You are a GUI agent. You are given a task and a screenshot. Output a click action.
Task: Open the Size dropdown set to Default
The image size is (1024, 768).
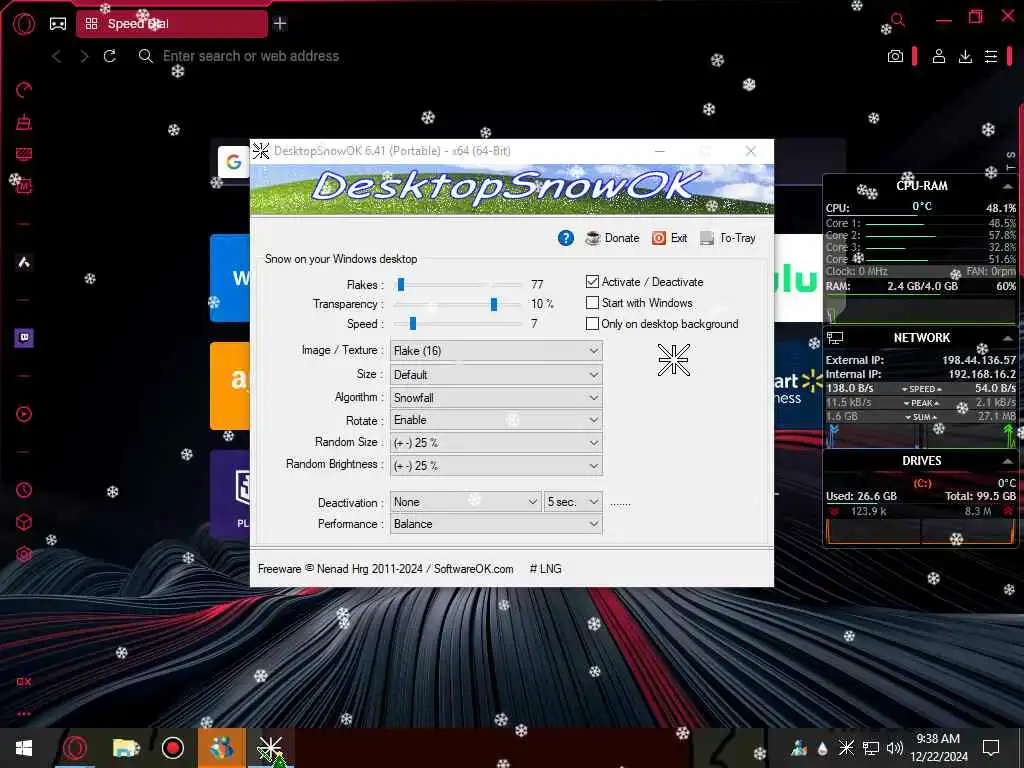point(496,375)
